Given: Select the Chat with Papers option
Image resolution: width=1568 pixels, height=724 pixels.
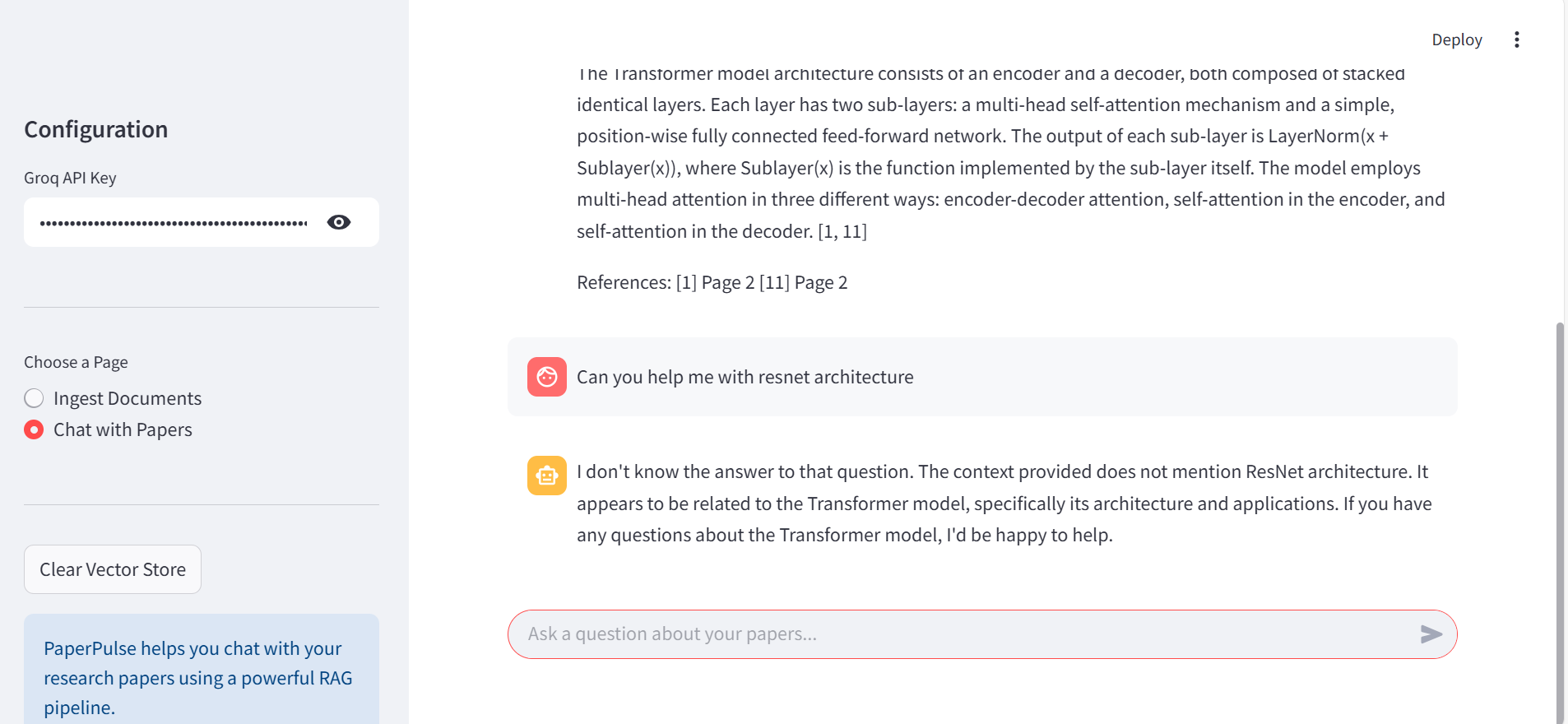Looking at the screenshot, I should tap(34, 429).
